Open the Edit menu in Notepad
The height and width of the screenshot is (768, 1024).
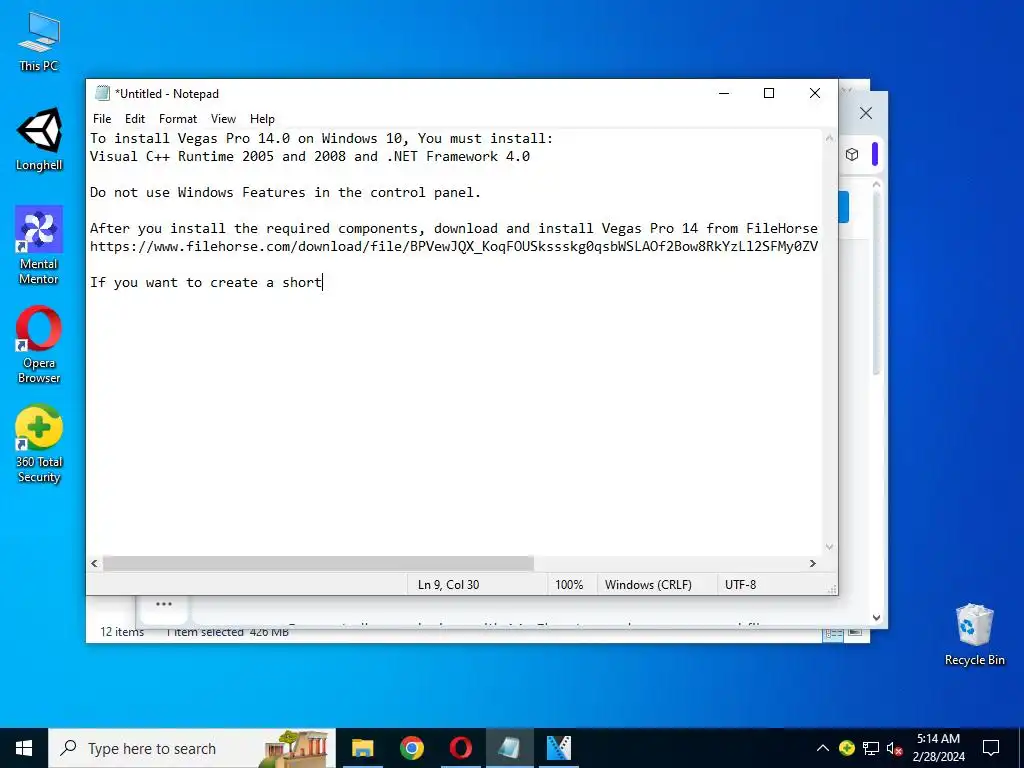(135, 119)
